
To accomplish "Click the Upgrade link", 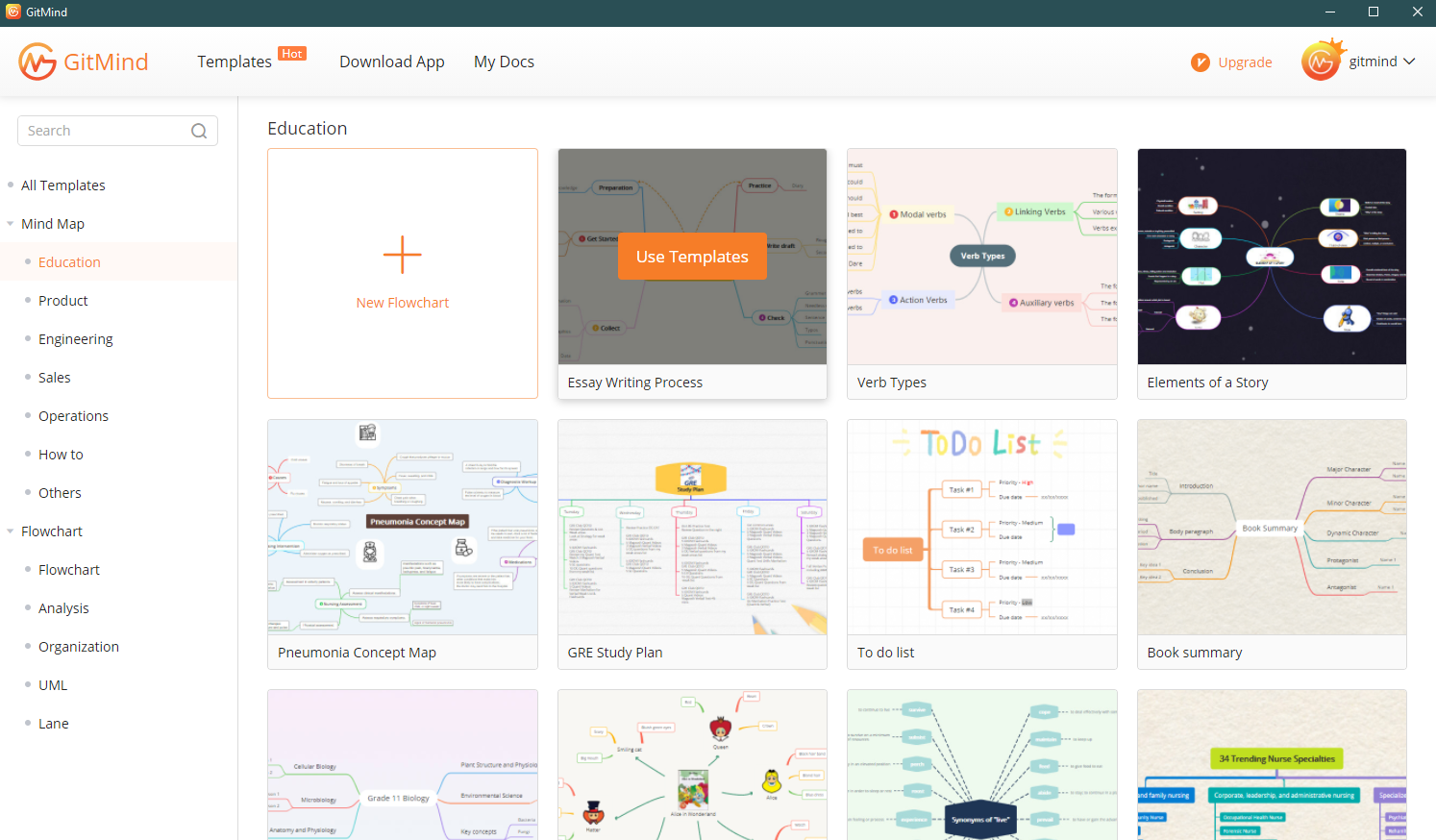I will 1245,62.
